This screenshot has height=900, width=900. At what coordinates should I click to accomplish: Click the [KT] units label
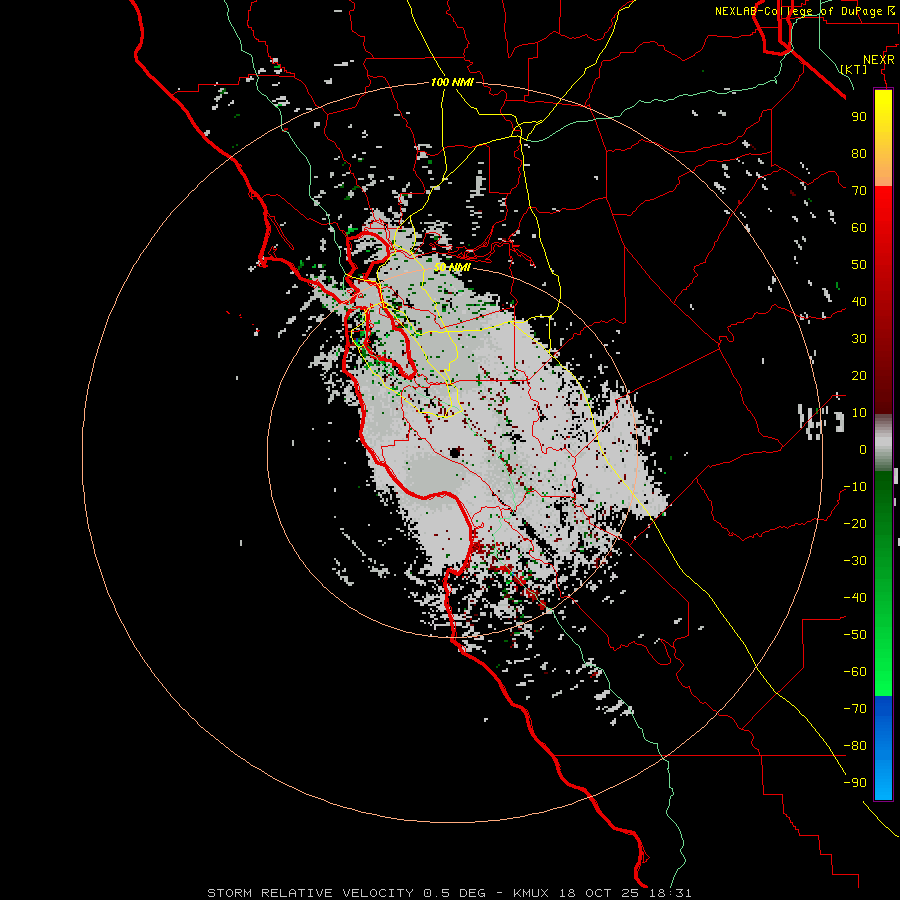[854, 69]
